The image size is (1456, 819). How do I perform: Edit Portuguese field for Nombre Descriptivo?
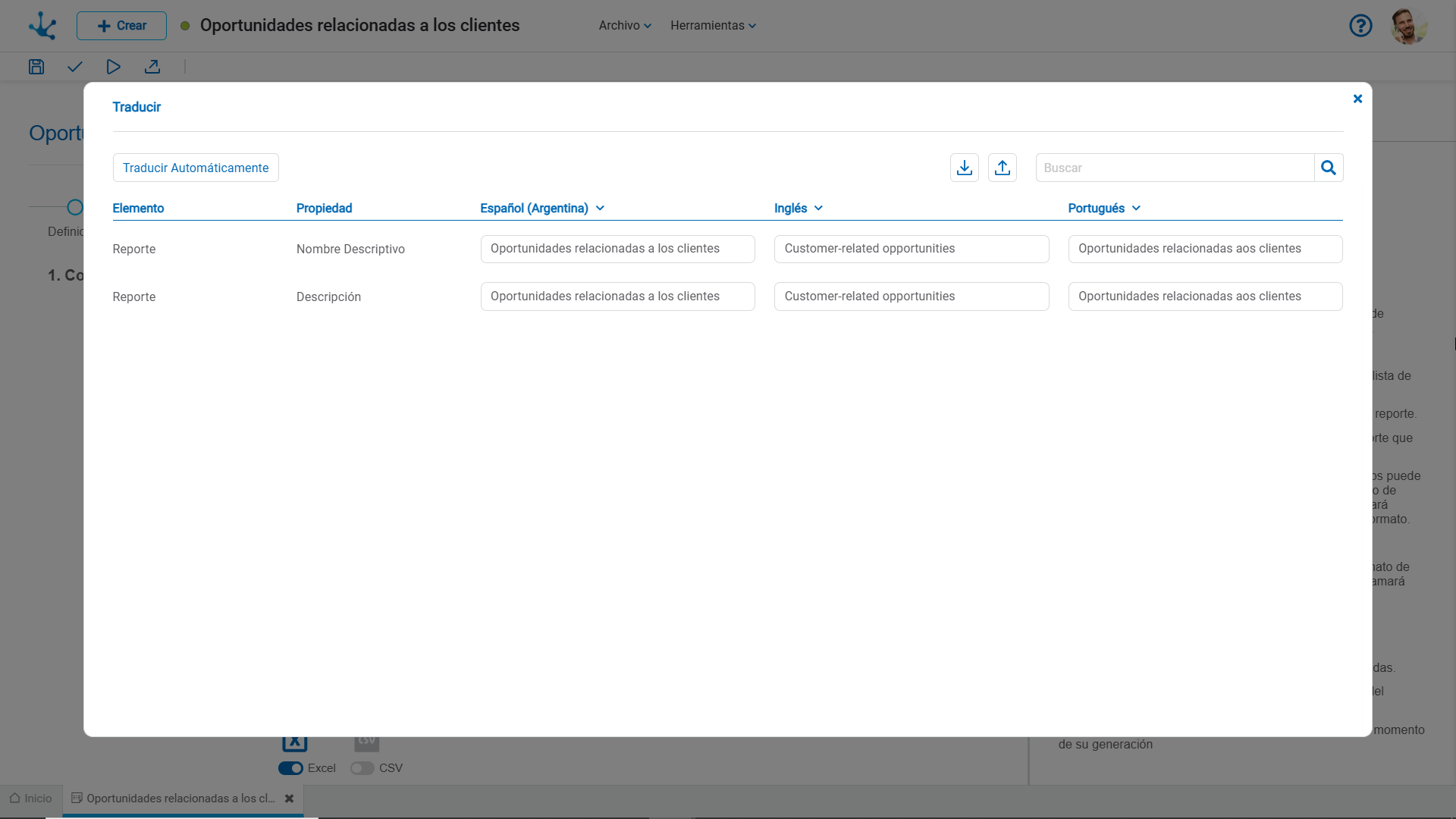pos(1206,249)
